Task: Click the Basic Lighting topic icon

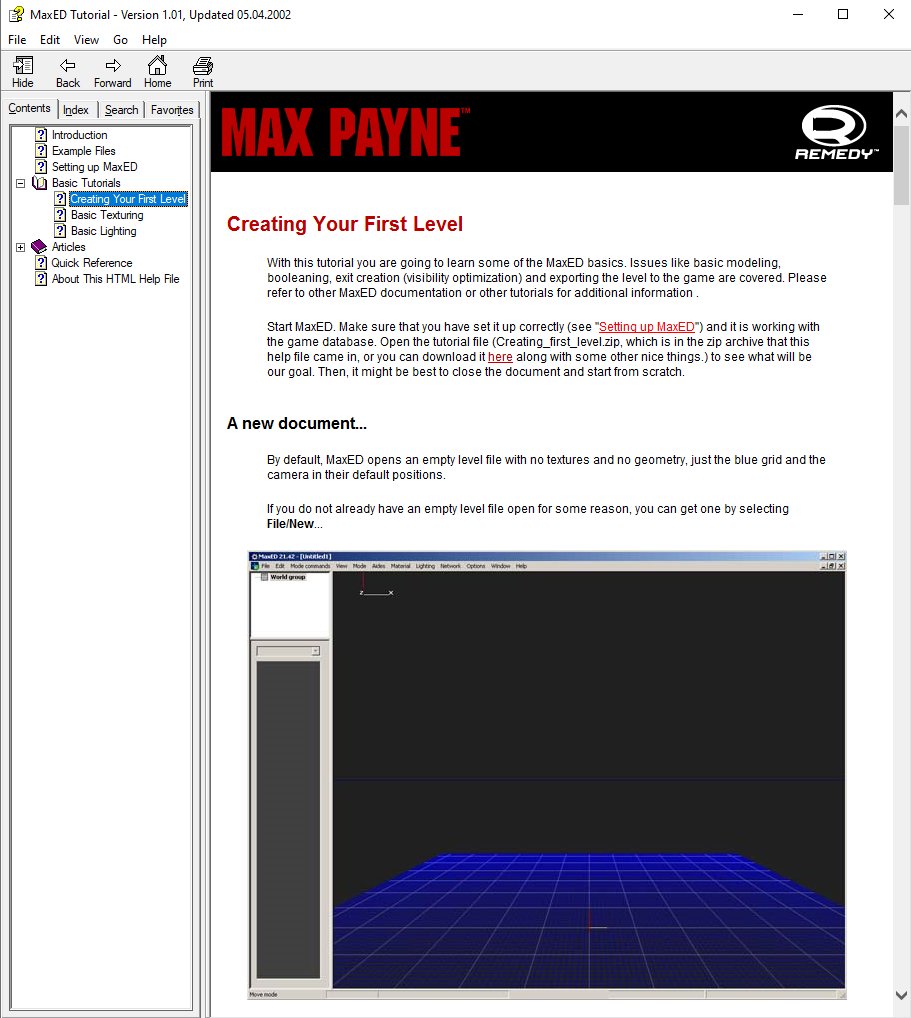Action: coord(60,230)
